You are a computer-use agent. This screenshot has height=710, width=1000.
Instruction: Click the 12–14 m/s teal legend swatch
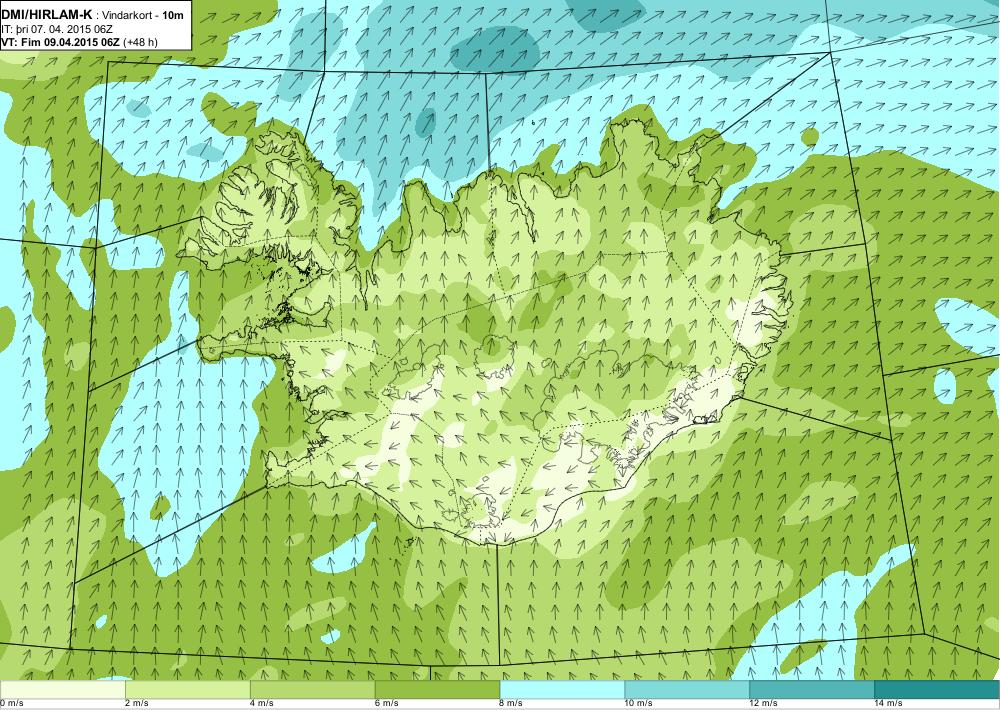[x=812, y=690]
